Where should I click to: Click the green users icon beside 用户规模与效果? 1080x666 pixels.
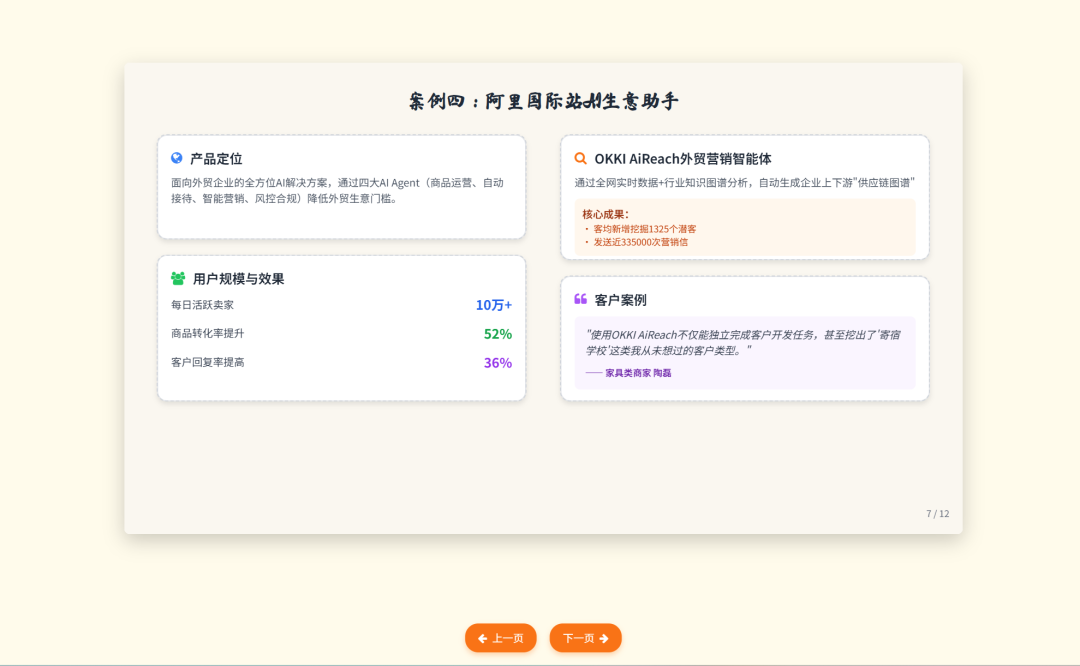pyautogui.click(x=178, y=278)
